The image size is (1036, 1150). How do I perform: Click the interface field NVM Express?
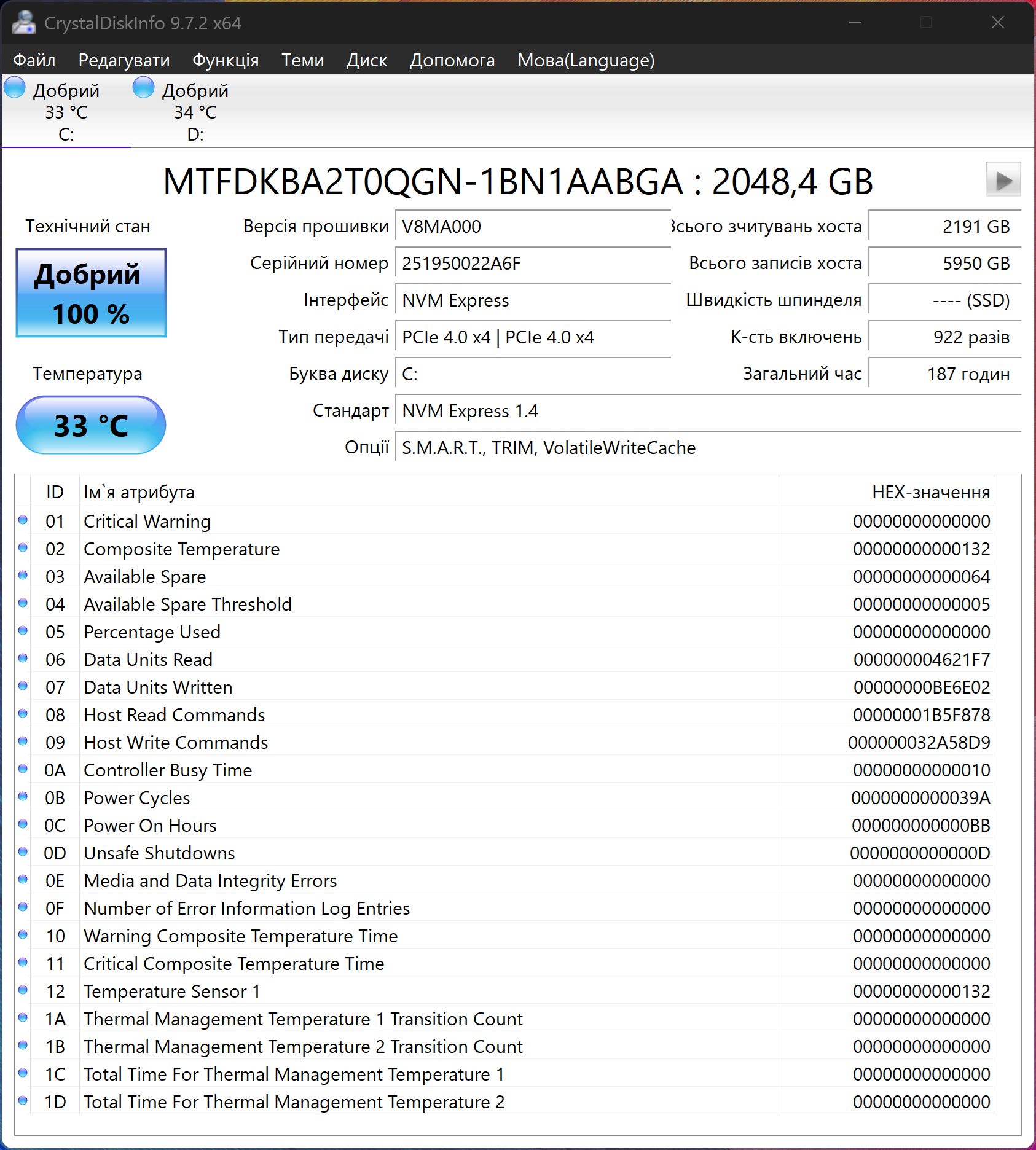(533, 300)
